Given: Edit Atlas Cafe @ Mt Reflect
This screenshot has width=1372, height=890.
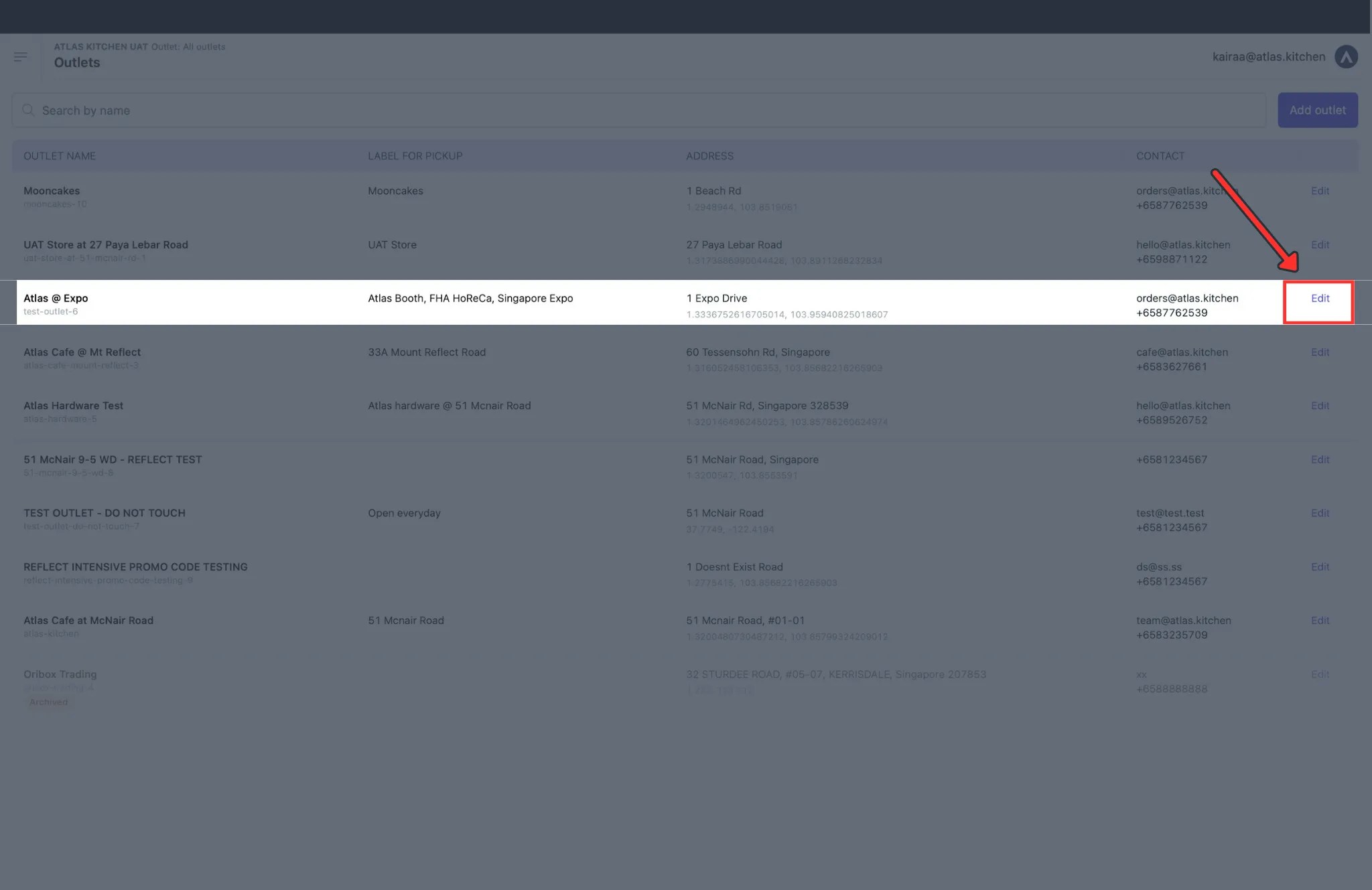Looking at the screenshot, I should [1319, 352].
